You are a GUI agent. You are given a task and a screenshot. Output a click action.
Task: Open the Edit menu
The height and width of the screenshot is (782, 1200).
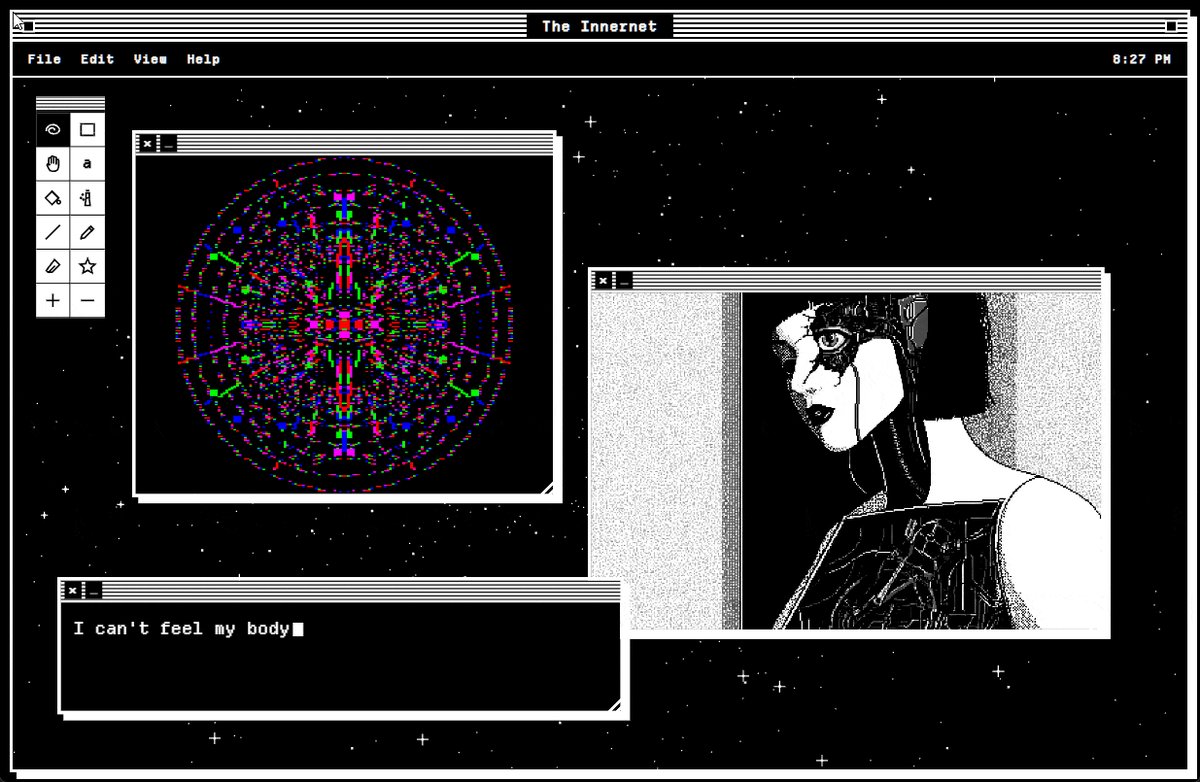[97, 59]
